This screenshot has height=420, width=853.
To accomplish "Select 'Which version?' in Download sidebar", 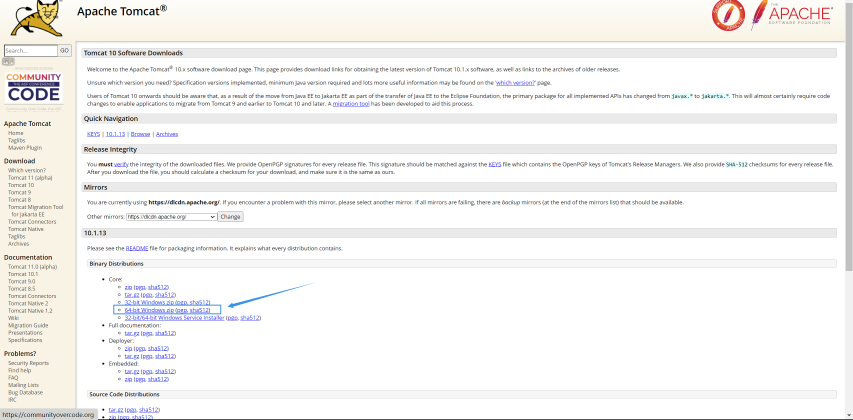I will coord(27,170).
